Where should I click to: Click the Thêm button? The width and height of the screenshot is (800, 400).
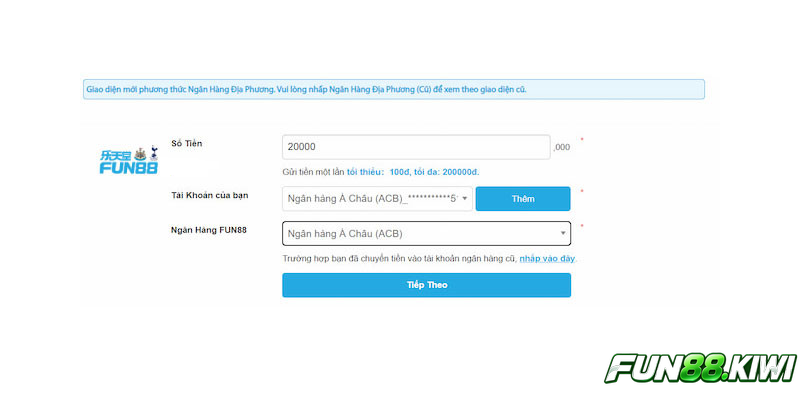523,198
